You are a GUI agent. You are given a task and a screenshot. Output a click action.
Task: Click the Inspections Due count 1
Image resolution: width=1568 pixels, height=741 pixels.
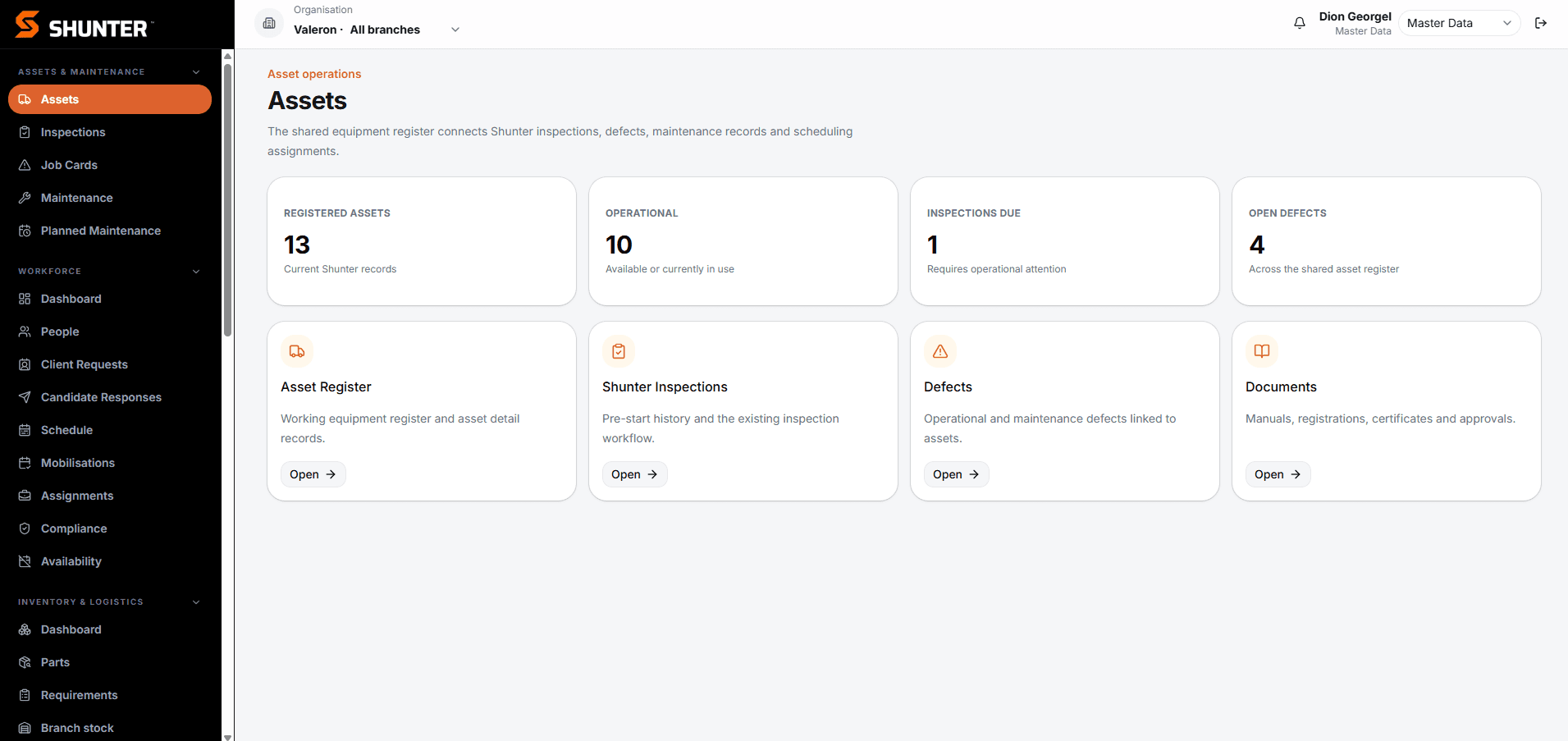coord(933,245)
